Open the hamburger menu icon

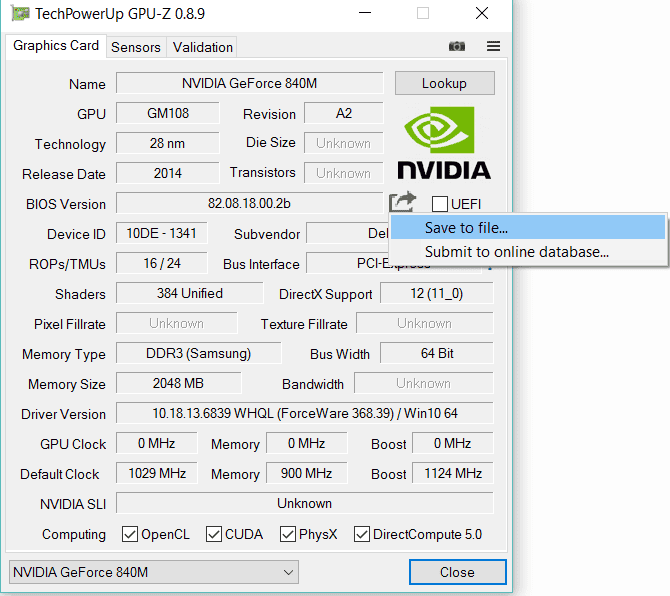tap(493, 46)
